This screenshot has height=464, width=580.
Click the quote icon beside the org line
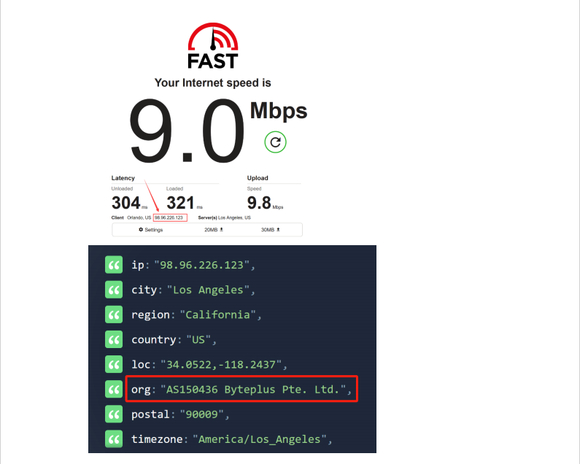pyautogui.click(x=114, y=389)
